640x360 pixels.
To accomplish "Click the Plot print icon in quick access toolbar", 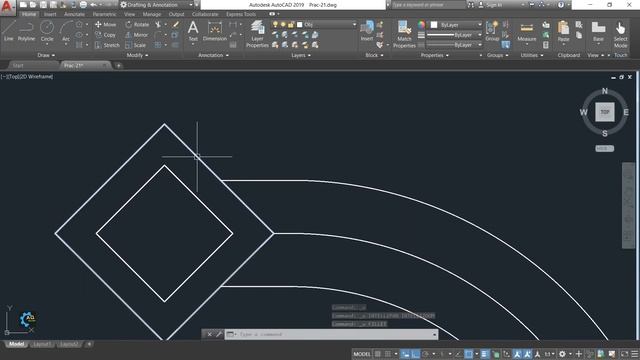I will [x=83, y=5].
